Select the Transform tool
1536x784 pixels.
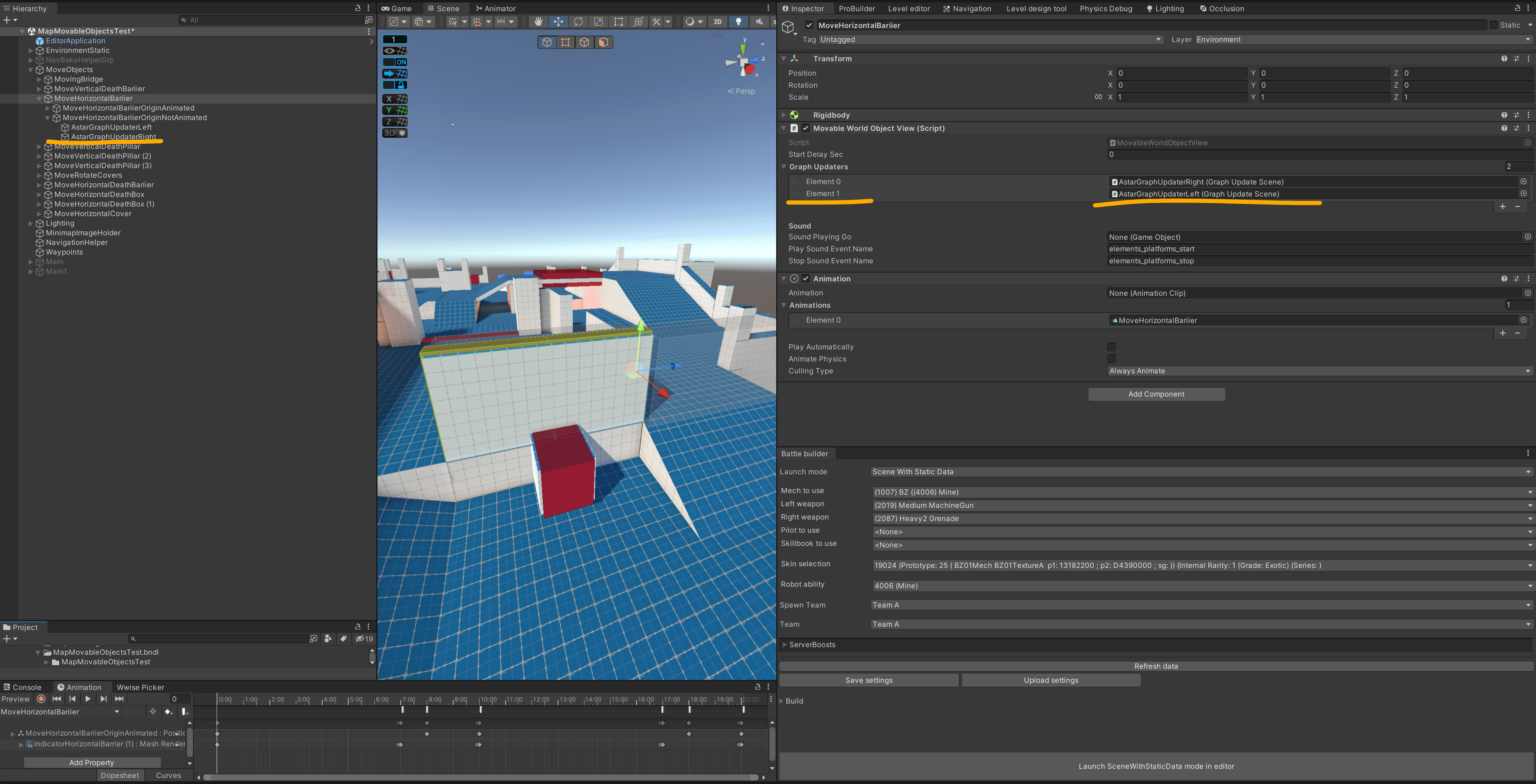pyautogui.click(x=638, y=22)
